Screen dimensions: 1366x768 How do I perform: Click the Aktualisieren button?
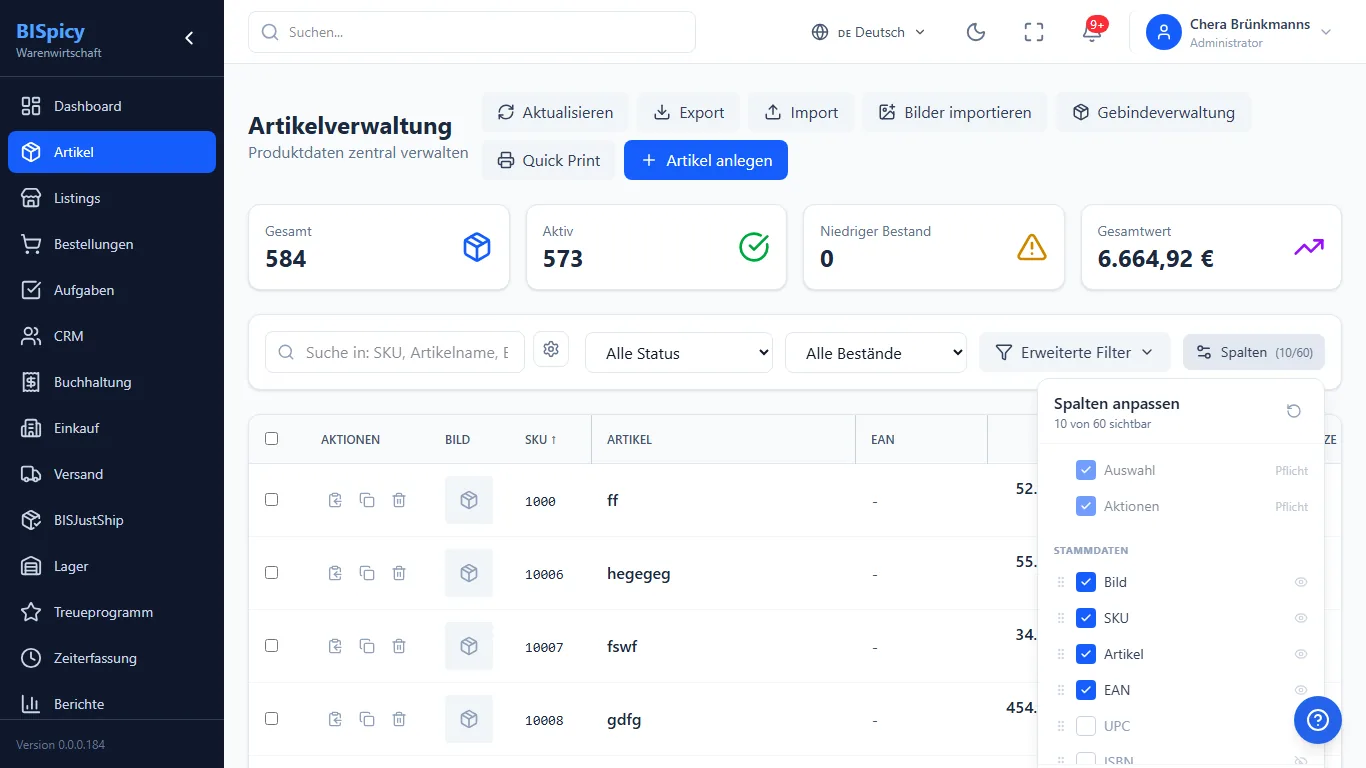(x=555, y=112)
